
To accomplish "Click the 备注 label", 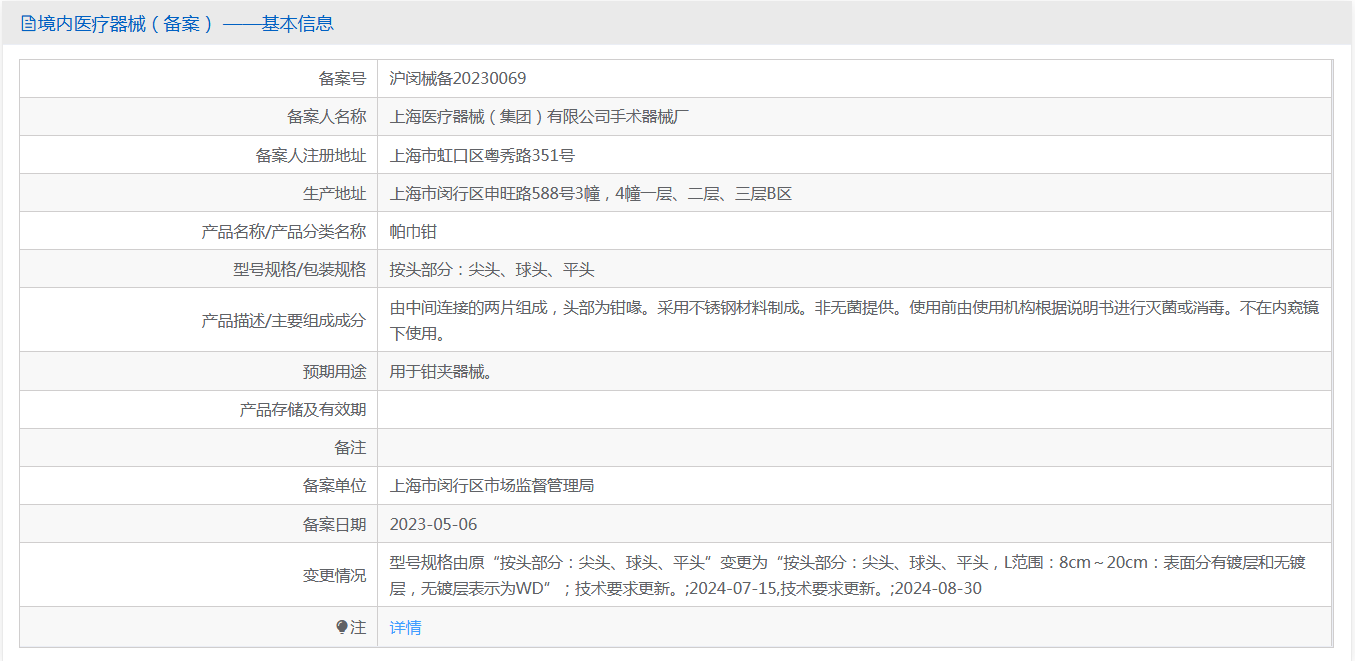I will pyautogui.click(x=350, y=448).
